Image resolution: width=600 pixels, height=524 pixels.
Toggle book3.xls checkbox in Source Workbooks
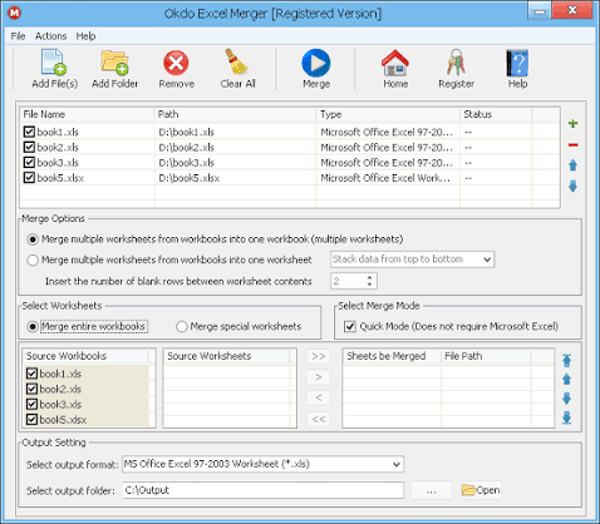point(32,404)
